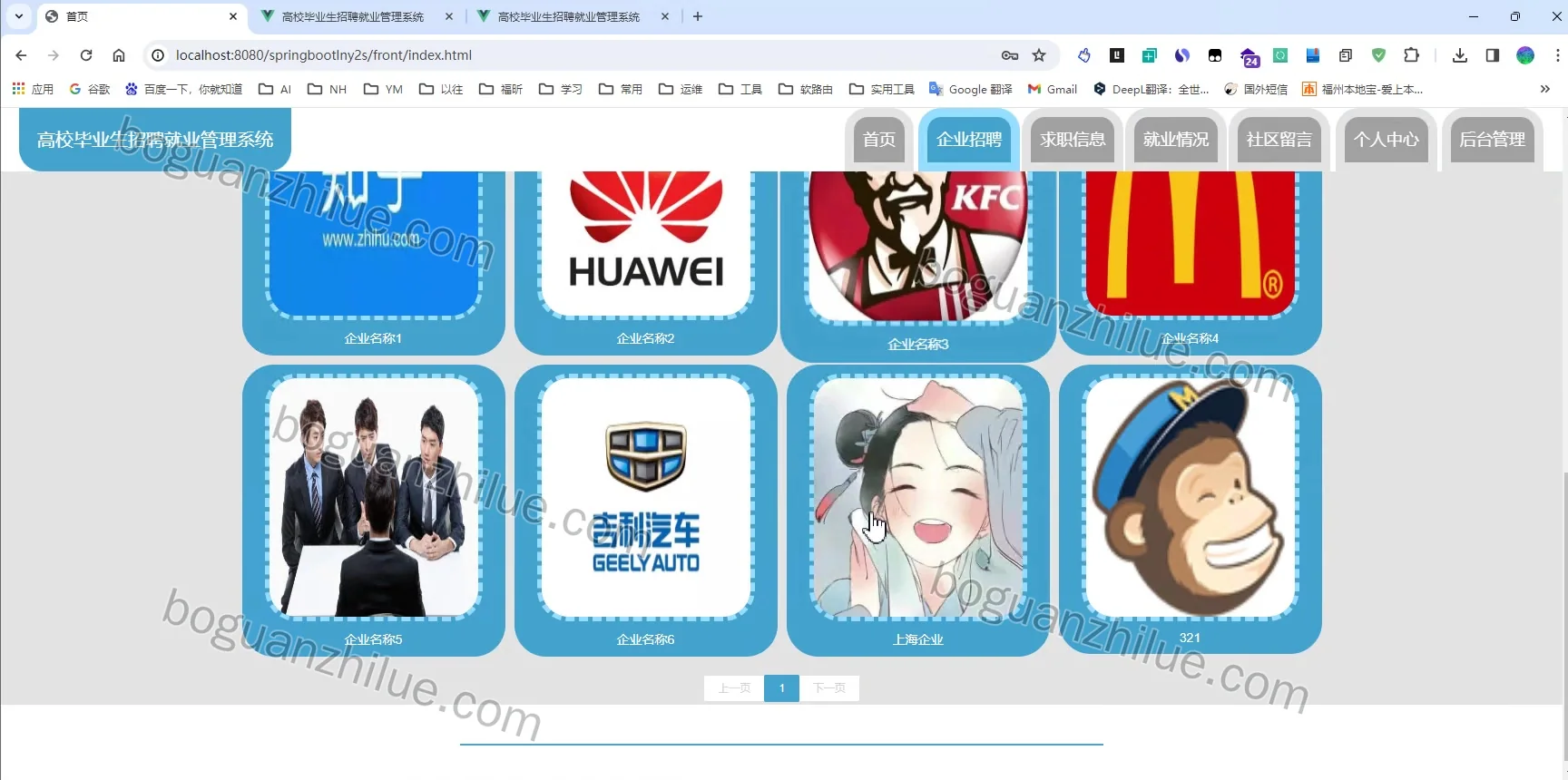Viewport: 1568px width, 780px height.
Task: Open the Chrome profile avatar
Action: 1525,55
